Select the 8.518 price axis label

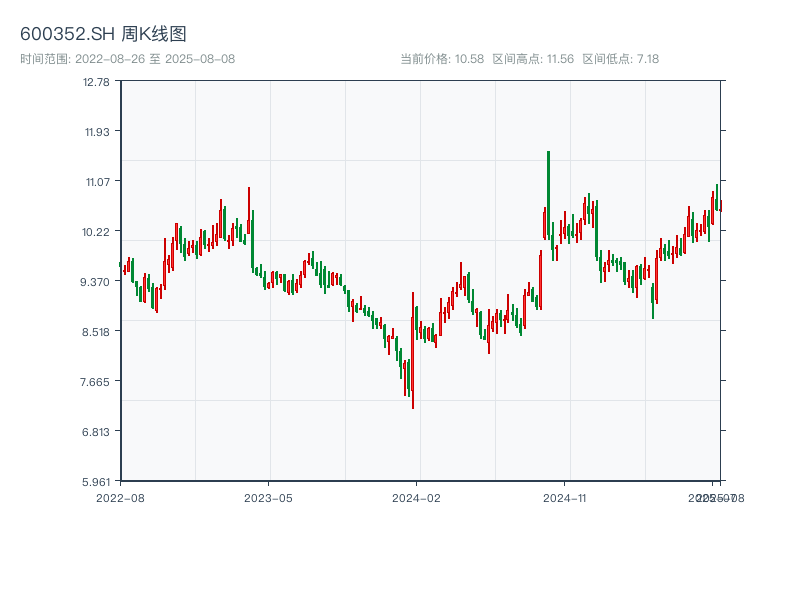97,331
